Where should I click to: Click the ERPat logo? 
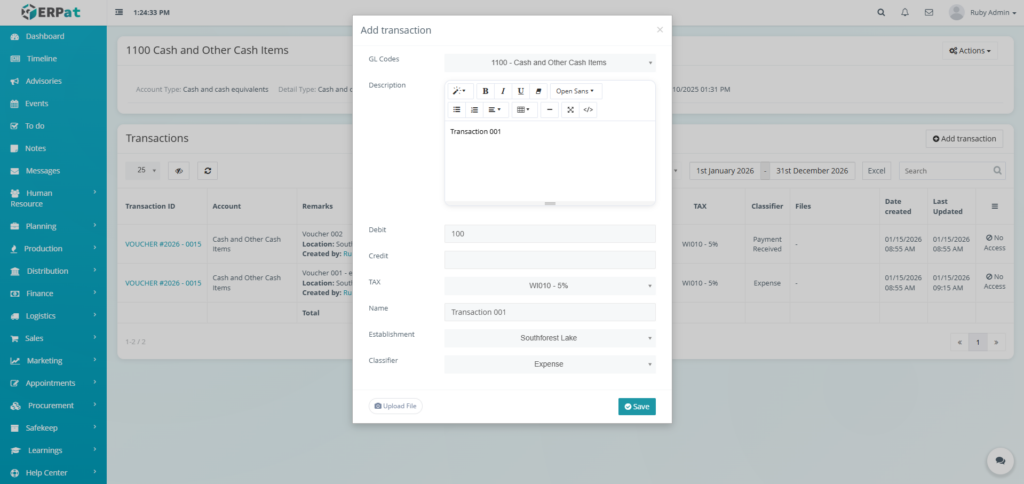53,12
